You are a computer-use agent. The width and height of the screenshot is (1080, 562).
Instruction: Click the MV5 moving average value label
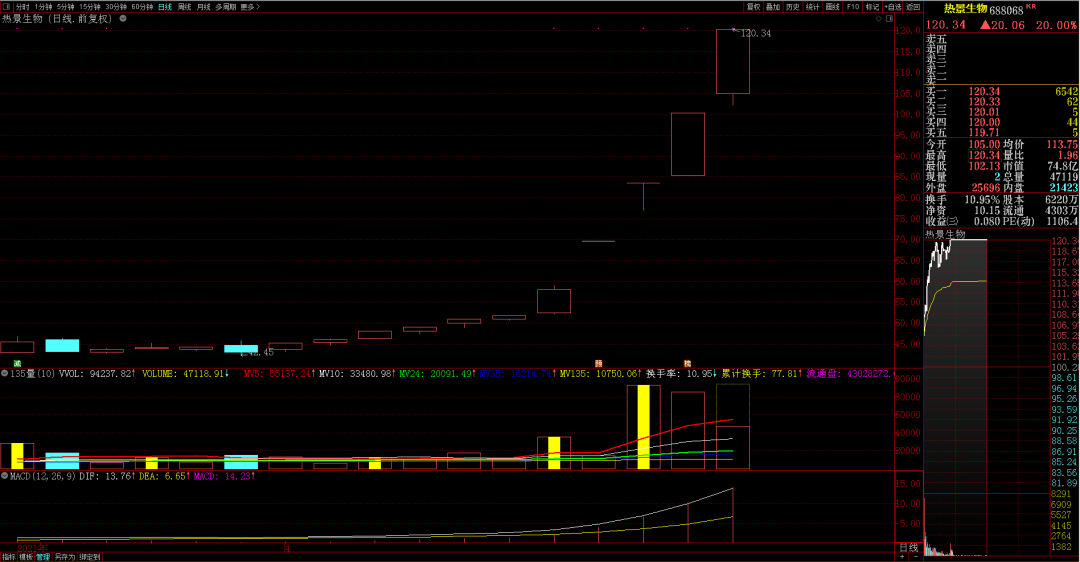click(x=279, y=373)
